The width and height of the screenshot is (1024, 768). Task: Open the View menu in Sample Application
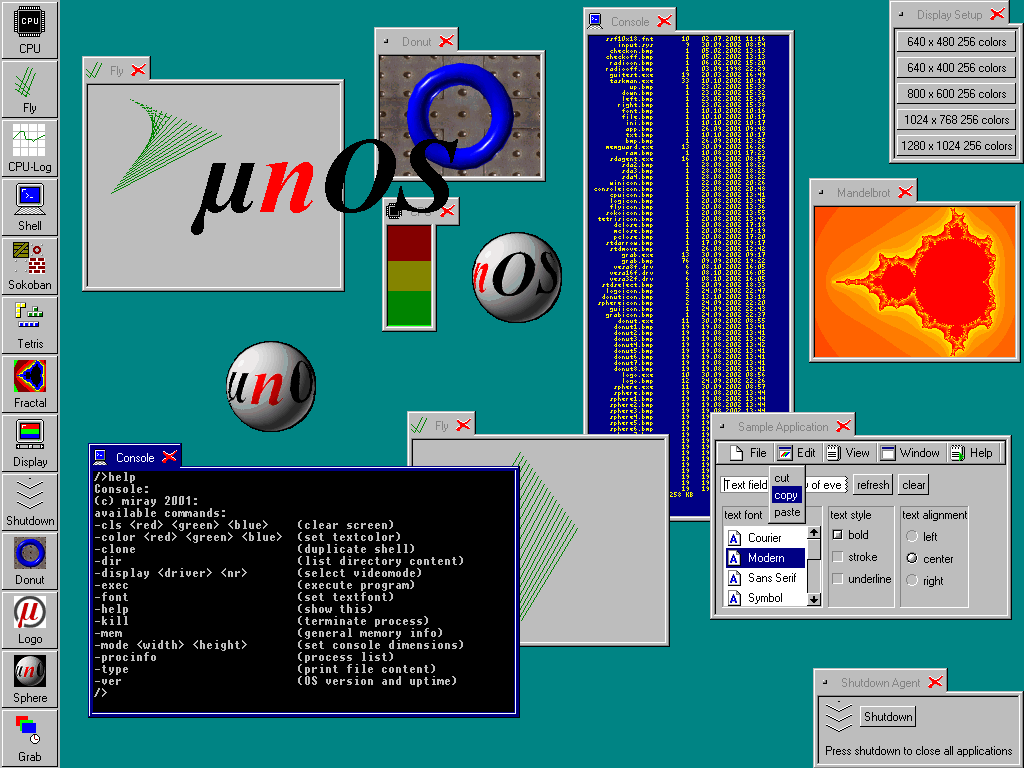tap(847, 453)
